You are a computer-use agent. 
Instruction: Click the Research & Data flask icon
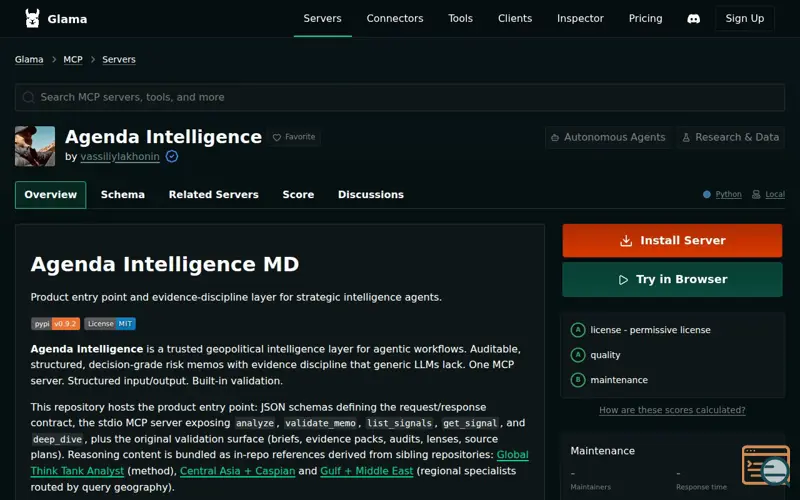pyautogui.click(x=686, y=138)
